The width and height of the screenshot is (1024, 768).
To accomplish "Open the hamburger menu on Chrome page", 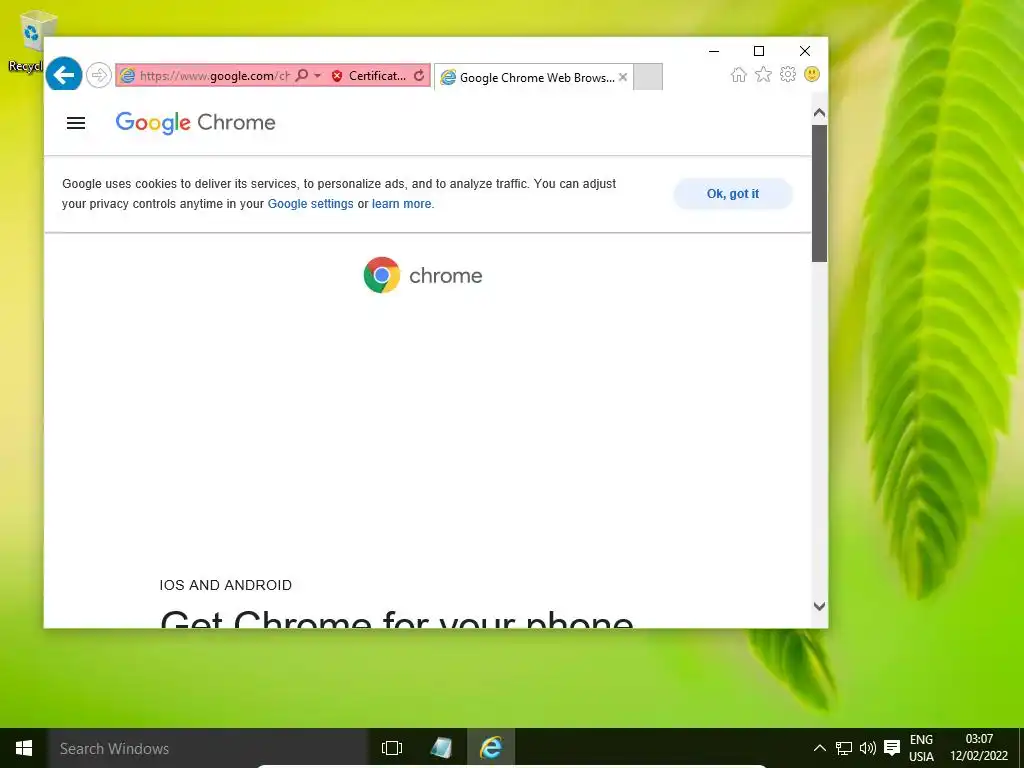I will pos(76,123).
